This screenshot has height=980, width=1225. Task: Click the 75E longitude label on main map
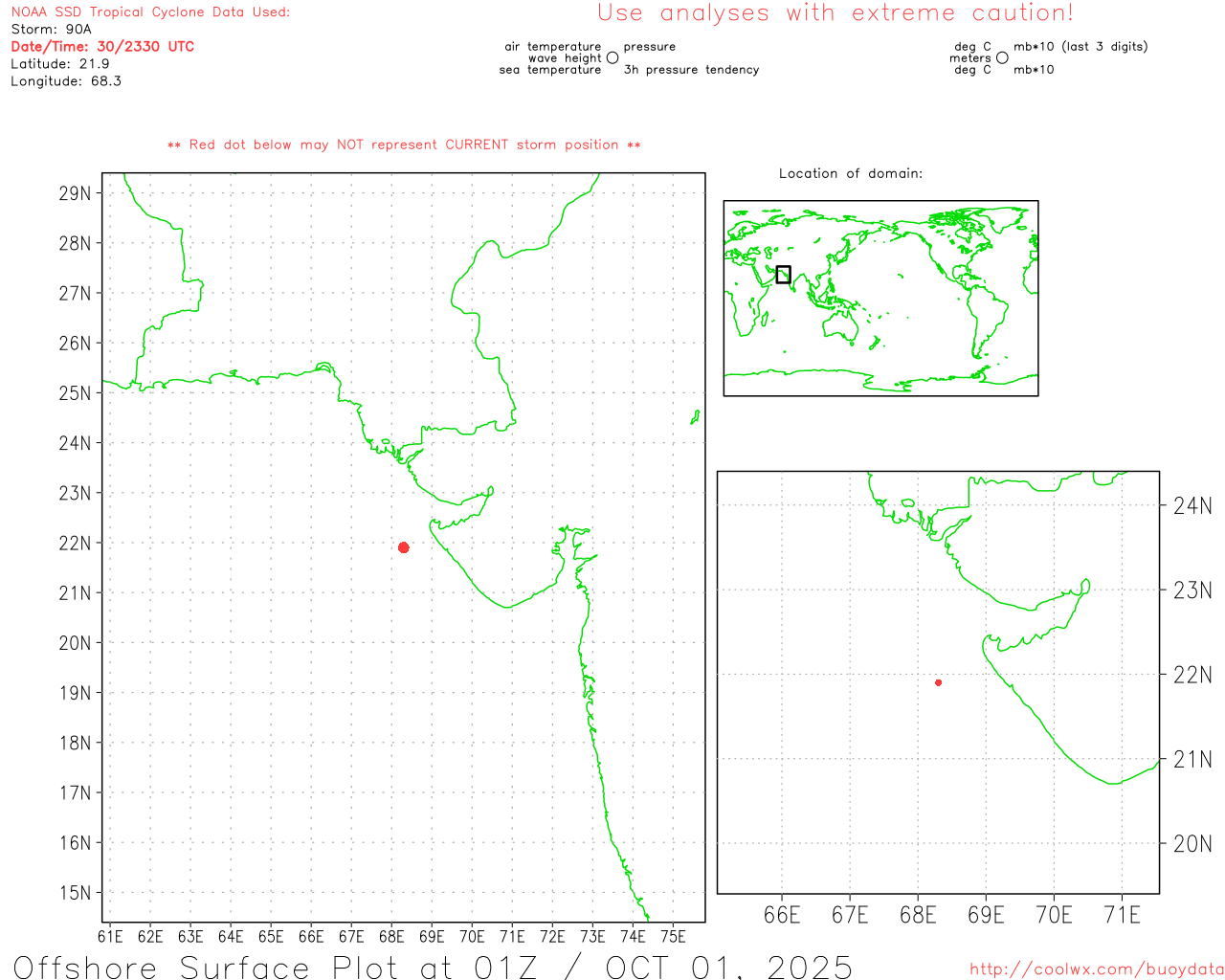pyautogui.click(x=673, y=937)
